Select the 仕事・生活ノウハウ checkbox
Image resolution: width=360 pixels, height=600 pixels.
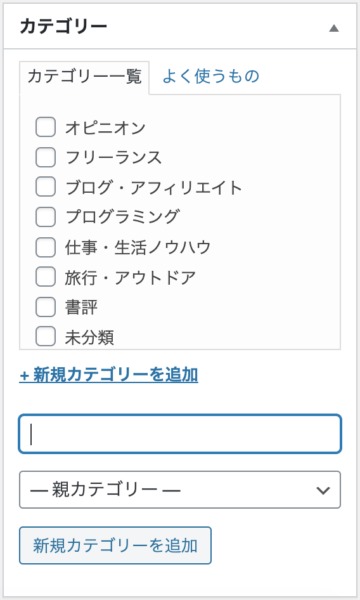tap(46, 247)
